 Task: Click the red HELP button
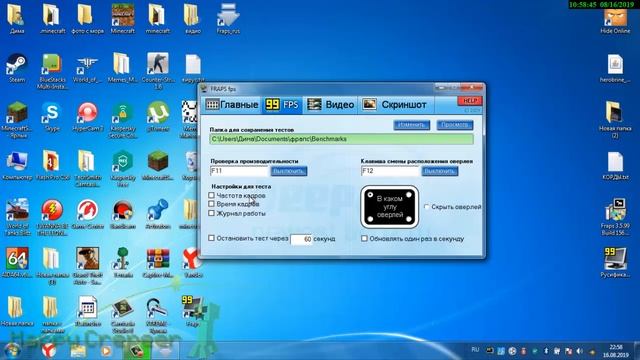coord(470,101)
